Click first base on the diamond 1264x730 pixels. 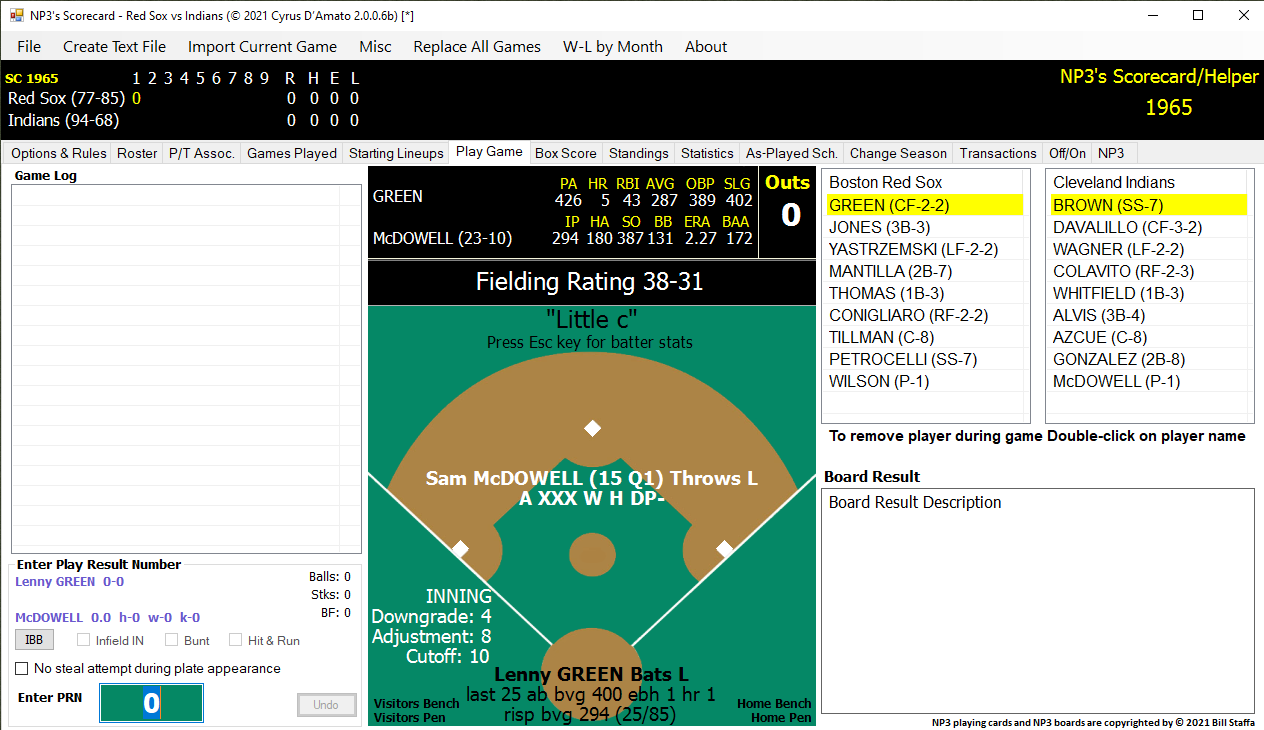725,549
